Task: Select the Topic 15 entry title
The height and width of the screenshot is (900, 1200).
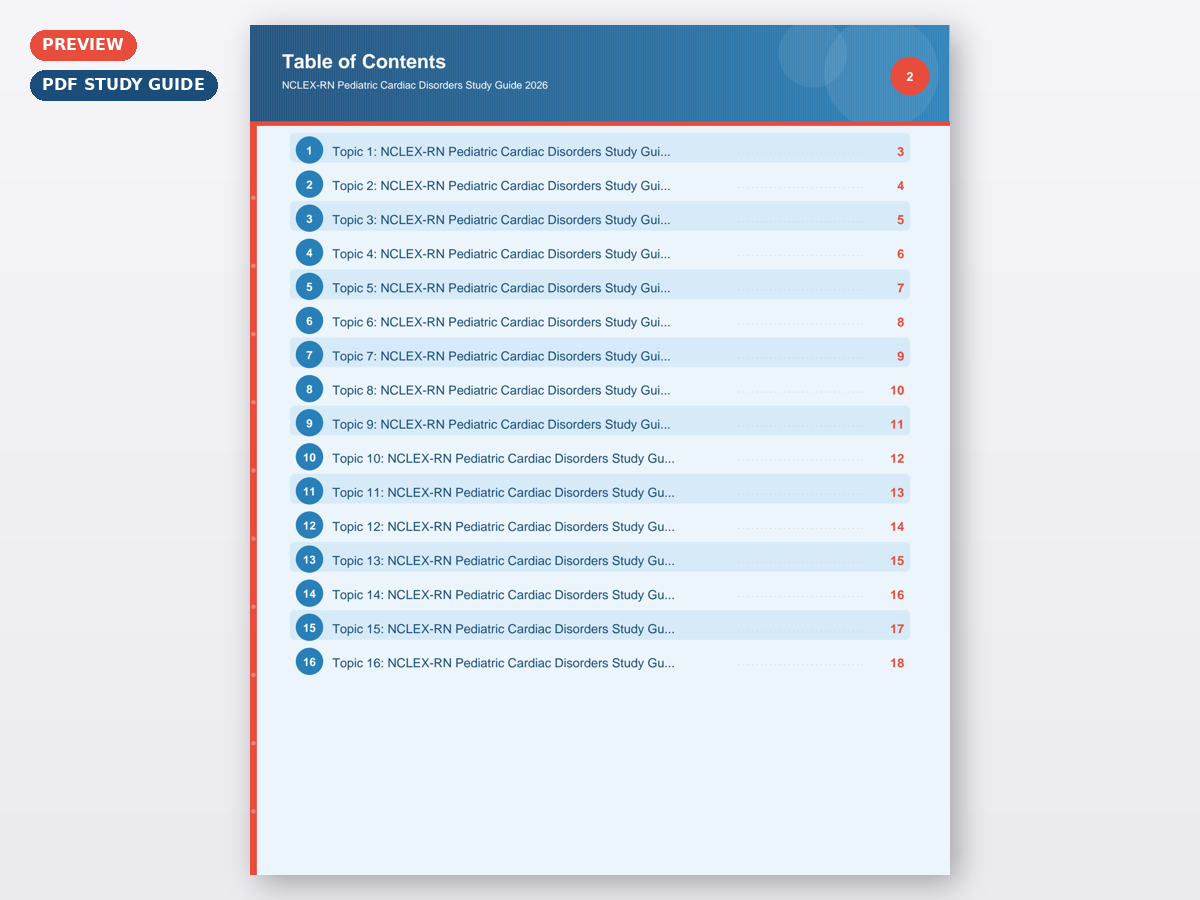Action: [x=503, y=628]
